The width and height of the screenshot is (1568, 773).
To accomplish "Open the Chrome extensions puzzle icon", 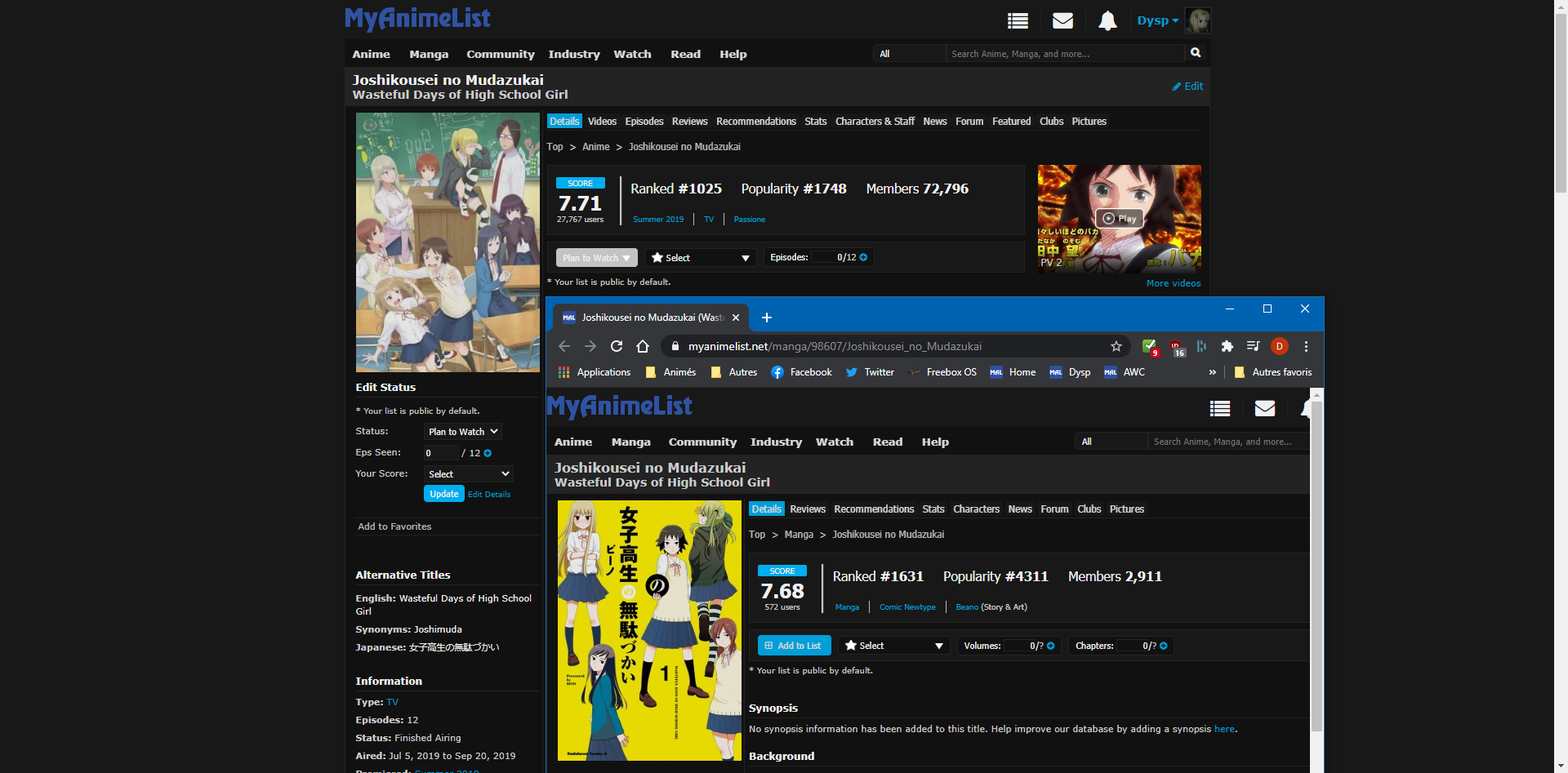I will point(1227,346).
